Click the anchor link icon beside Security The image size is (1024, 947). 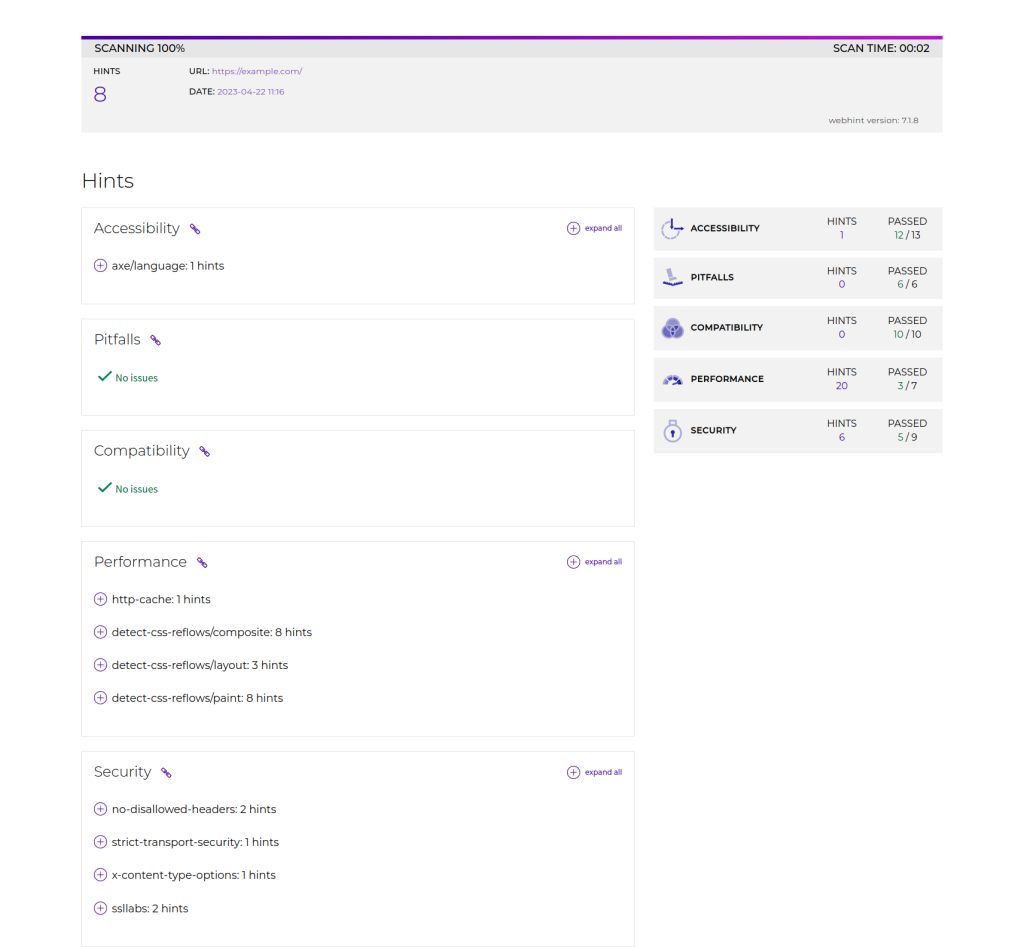[166, 773]
